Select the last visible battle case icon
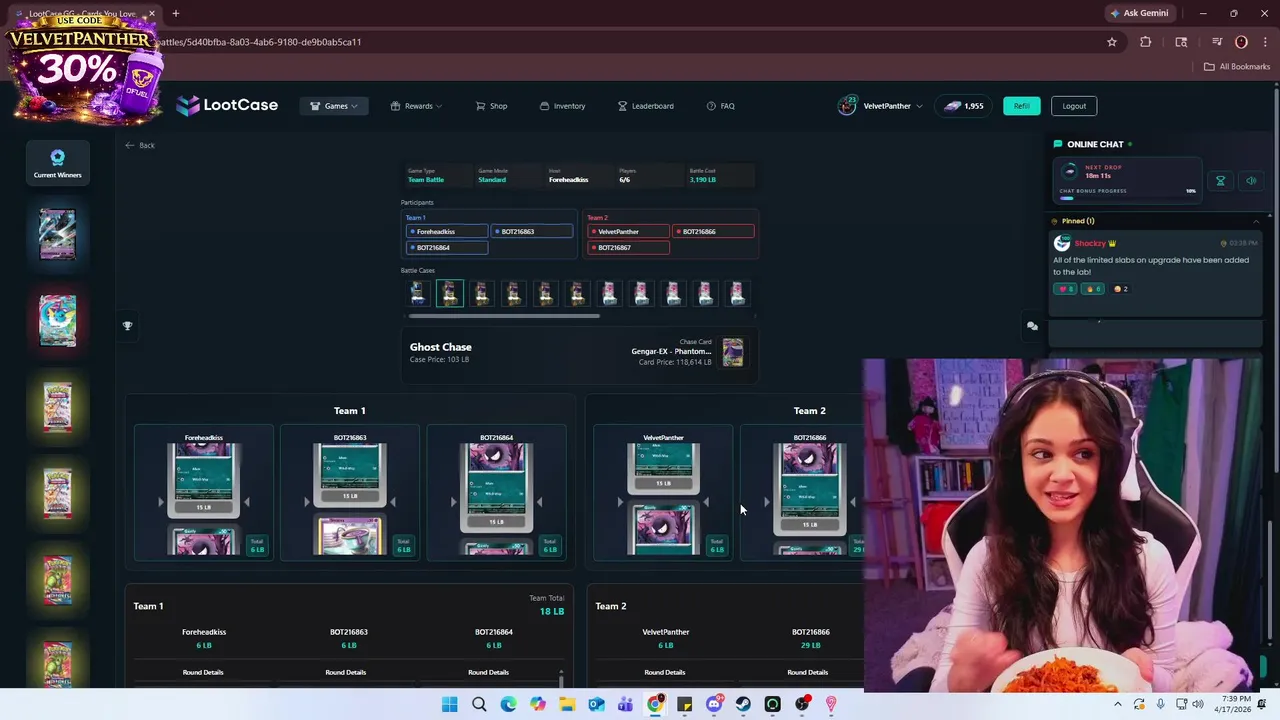Screen dimensions: 1280x720 pos(738,293)
